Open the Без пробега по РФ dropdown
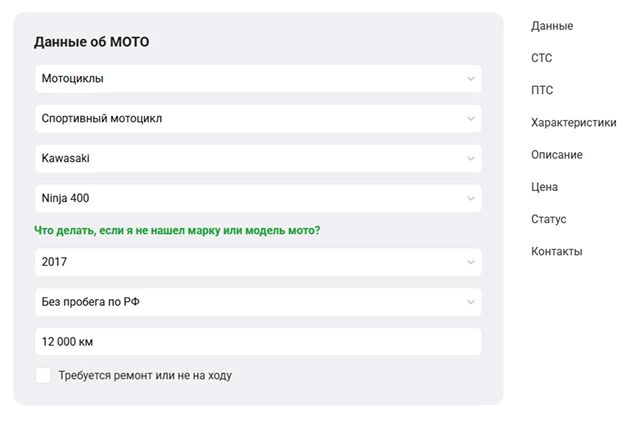Screen dimensions: 627x421 pyautogui.click(x=257, y=302)
